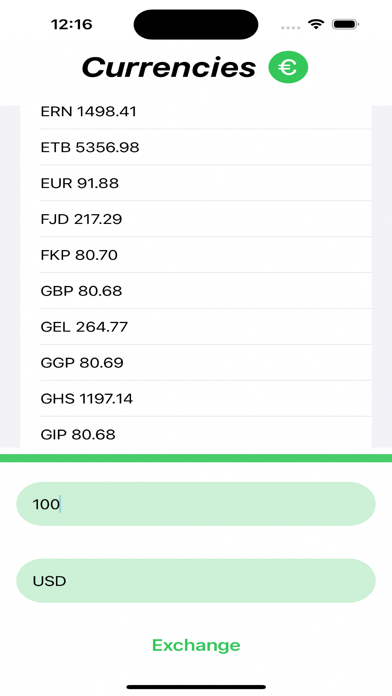Tap the GHS 1197.14 row
The height and width of the screenshot is (696, 392).
pos(196,399)
